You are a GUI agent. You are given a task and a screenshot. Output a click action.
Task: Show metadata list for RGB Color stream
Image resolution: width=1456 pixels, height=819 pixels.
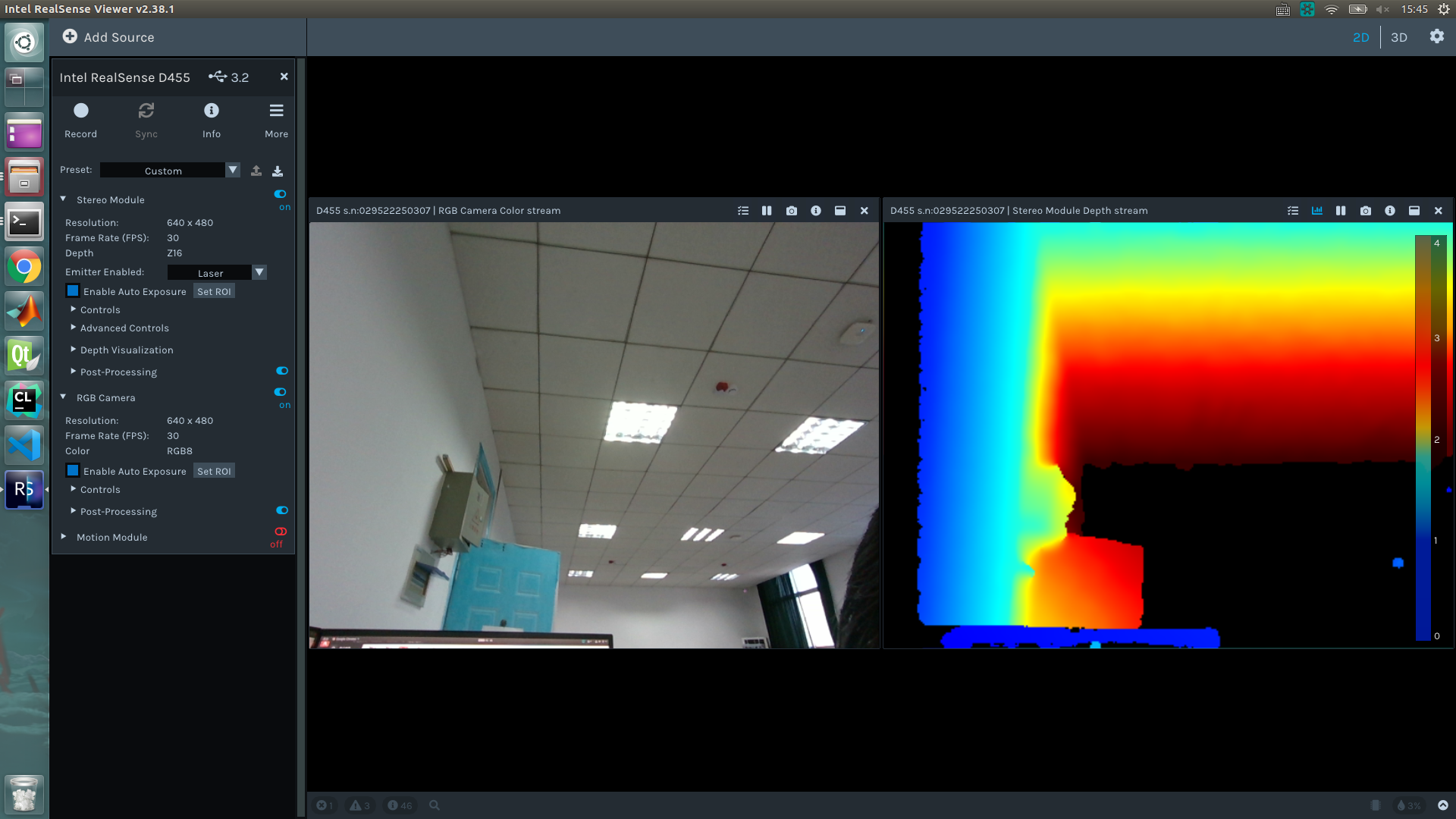coord(743,211)
